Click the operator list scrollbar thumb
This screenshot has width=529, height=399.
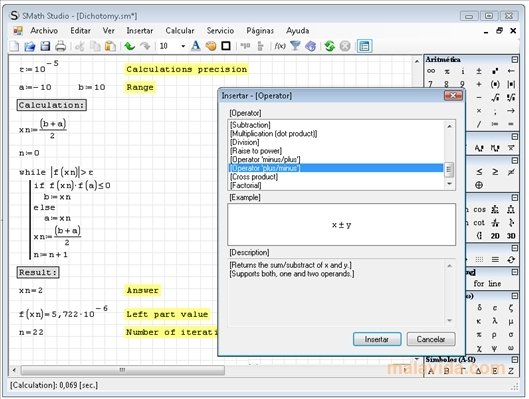pos(449,170)
